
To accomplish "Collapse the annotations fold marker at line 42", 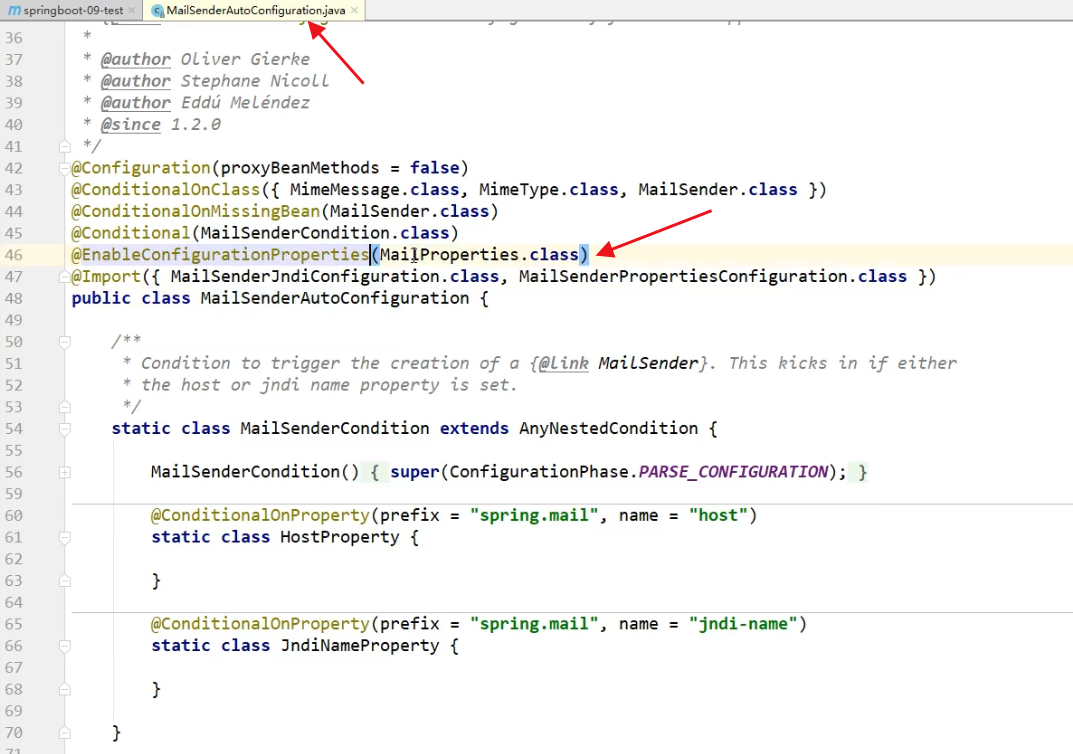I will [x=64, y=168].
